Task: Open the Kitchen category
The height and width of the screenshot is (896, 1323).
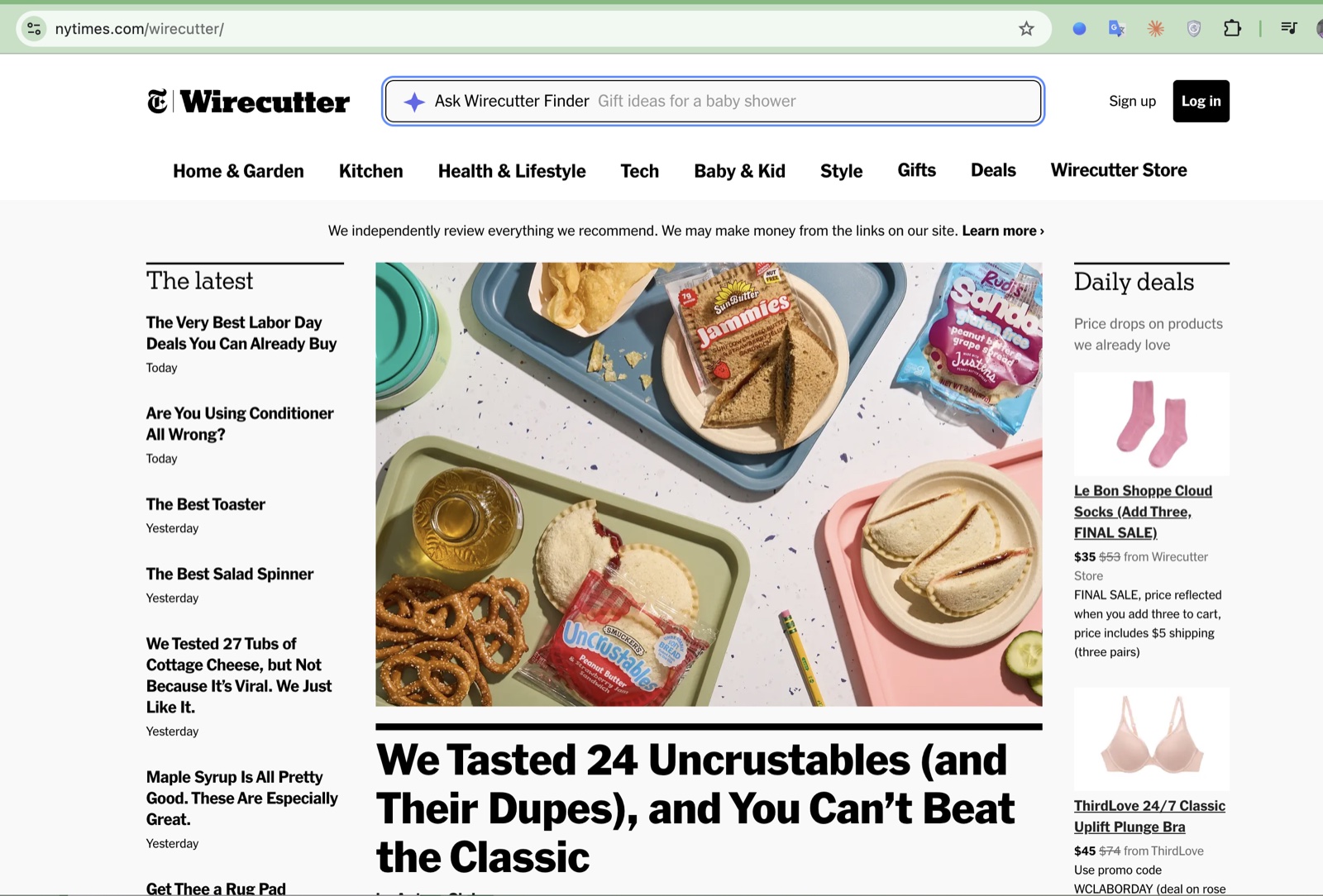Action: point(371,171)
